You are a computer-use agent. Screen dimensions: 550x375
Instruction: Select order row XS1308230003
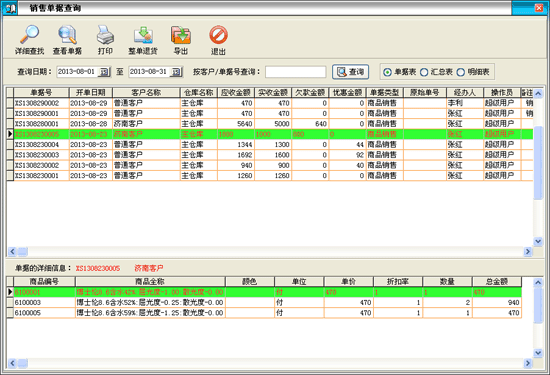click(270, 155)
